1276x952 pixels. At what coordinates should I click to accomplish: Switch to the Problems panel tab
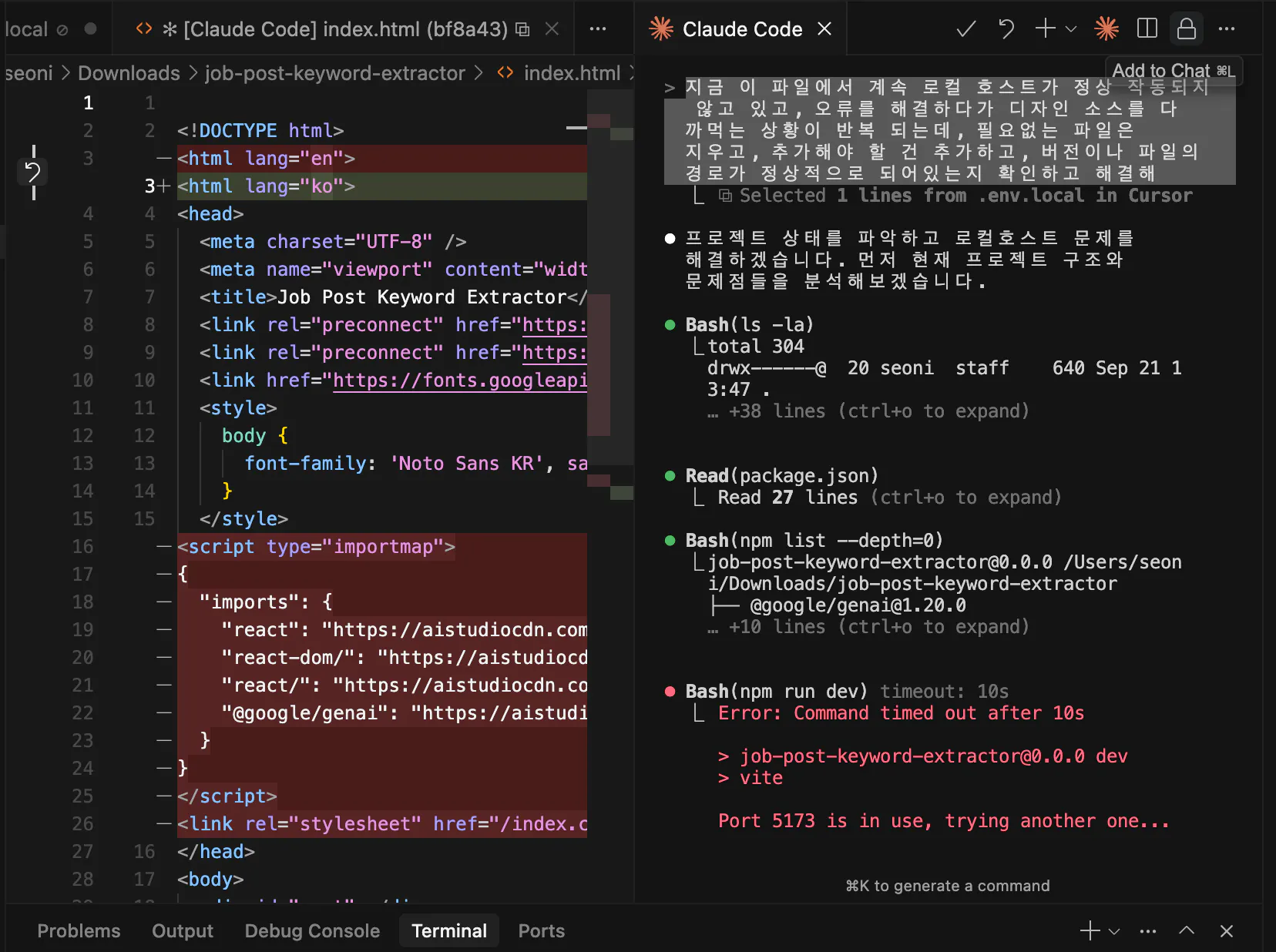pos(79,931)
